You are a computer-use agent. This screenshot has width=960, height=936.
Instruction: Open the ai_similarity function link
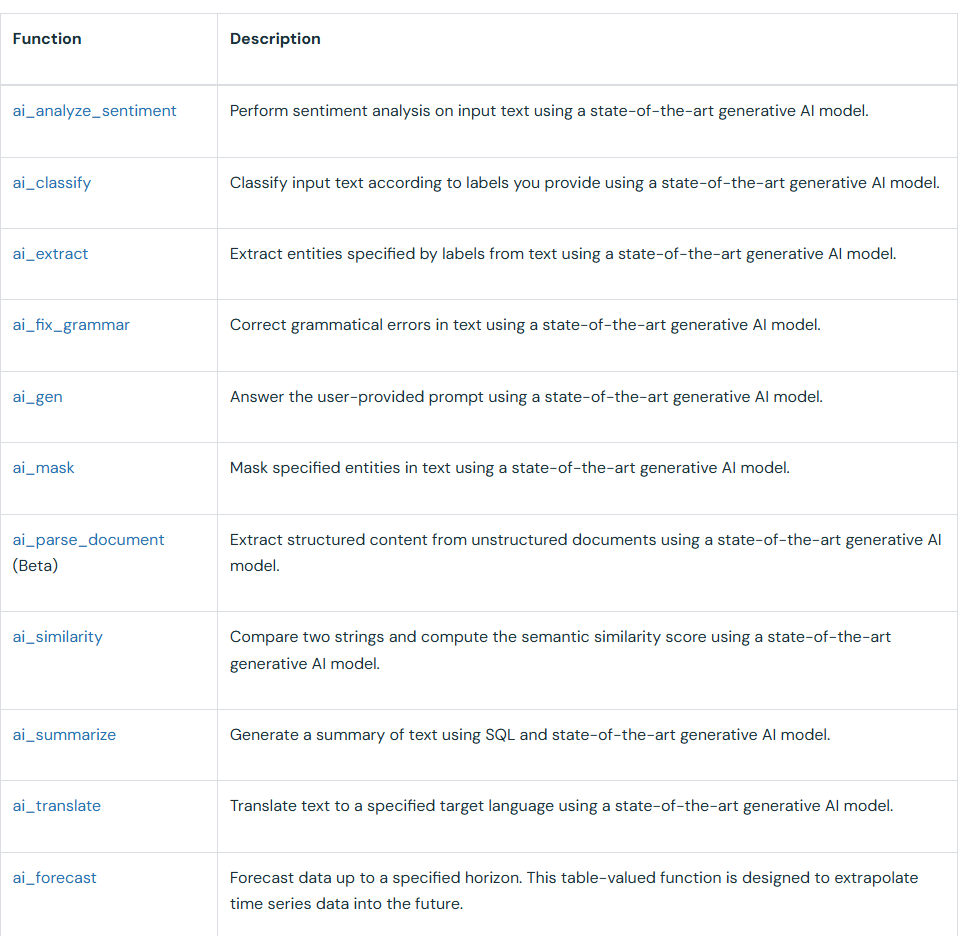[57, 637]
